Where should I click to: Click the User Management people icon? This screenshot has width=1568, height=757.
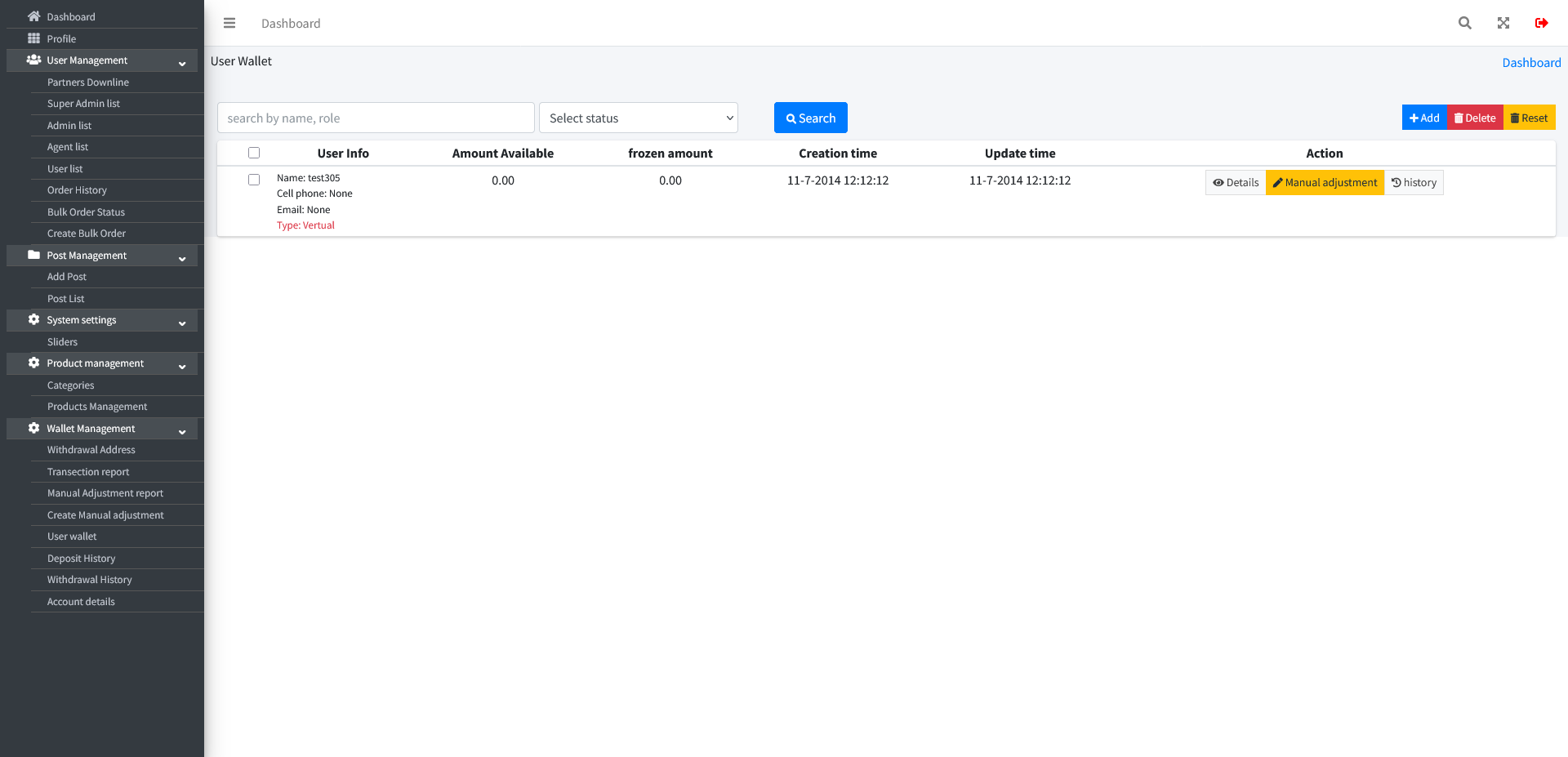pyautogui.click(x=33, y=60)
